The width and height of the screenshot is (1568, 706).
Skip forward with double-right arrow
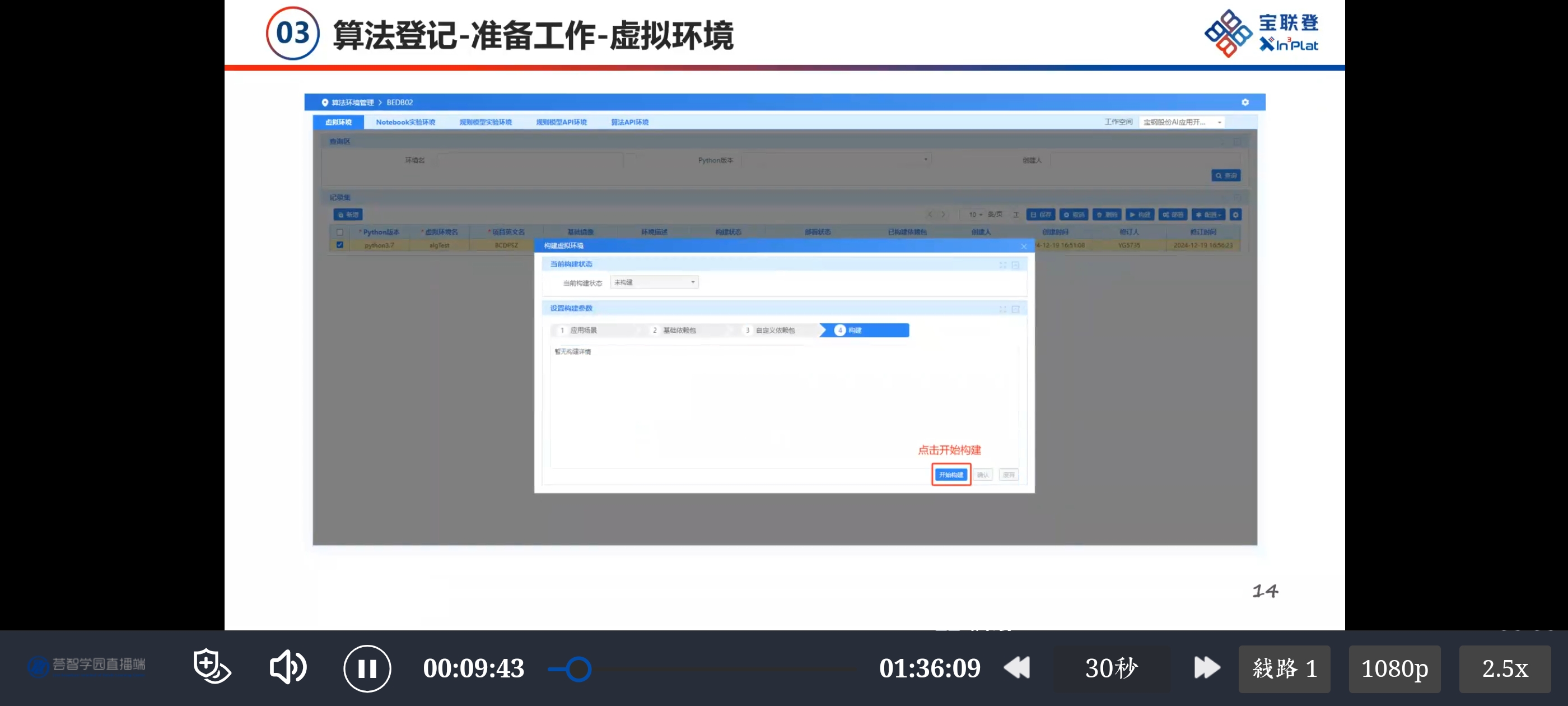pos(1206,668)
